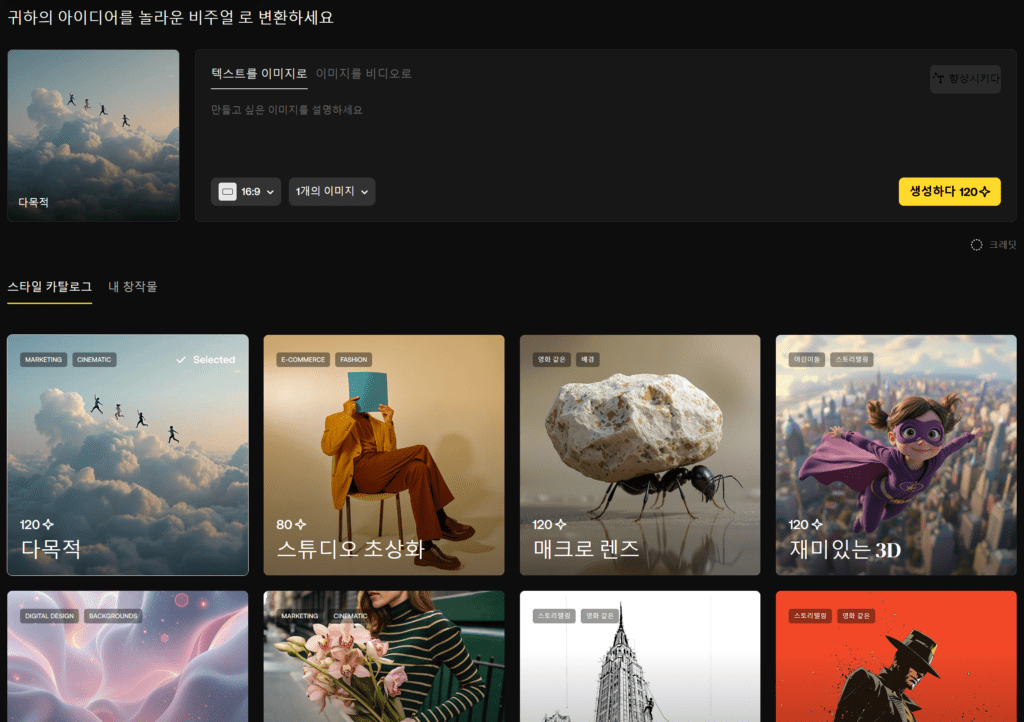Click the CINEMATIC tag on the orchid card
The height and width of the screenshot is (722, 1024).
coord(350,616)
